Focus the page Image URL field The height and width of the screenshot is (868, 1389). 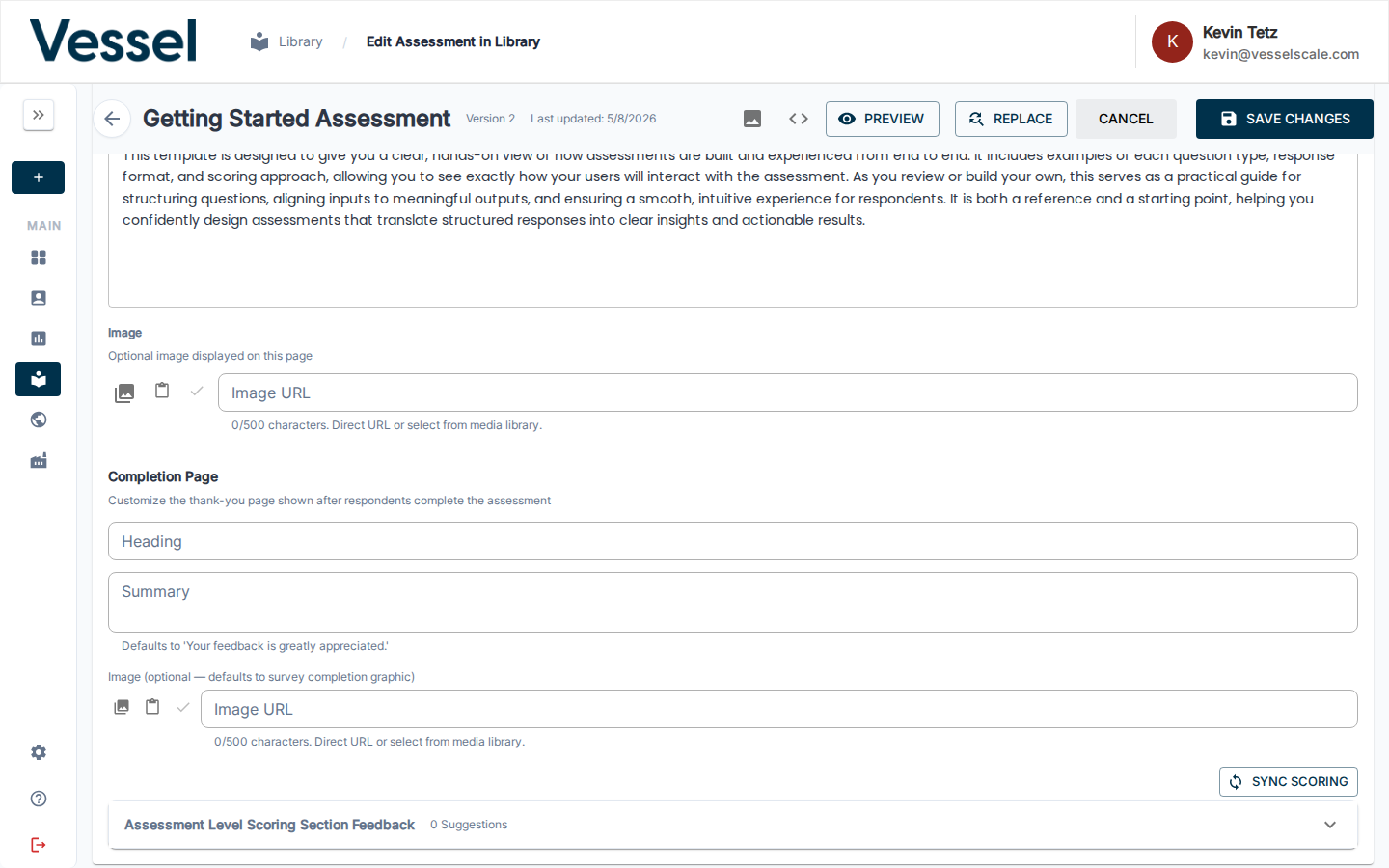click(788, 393)
